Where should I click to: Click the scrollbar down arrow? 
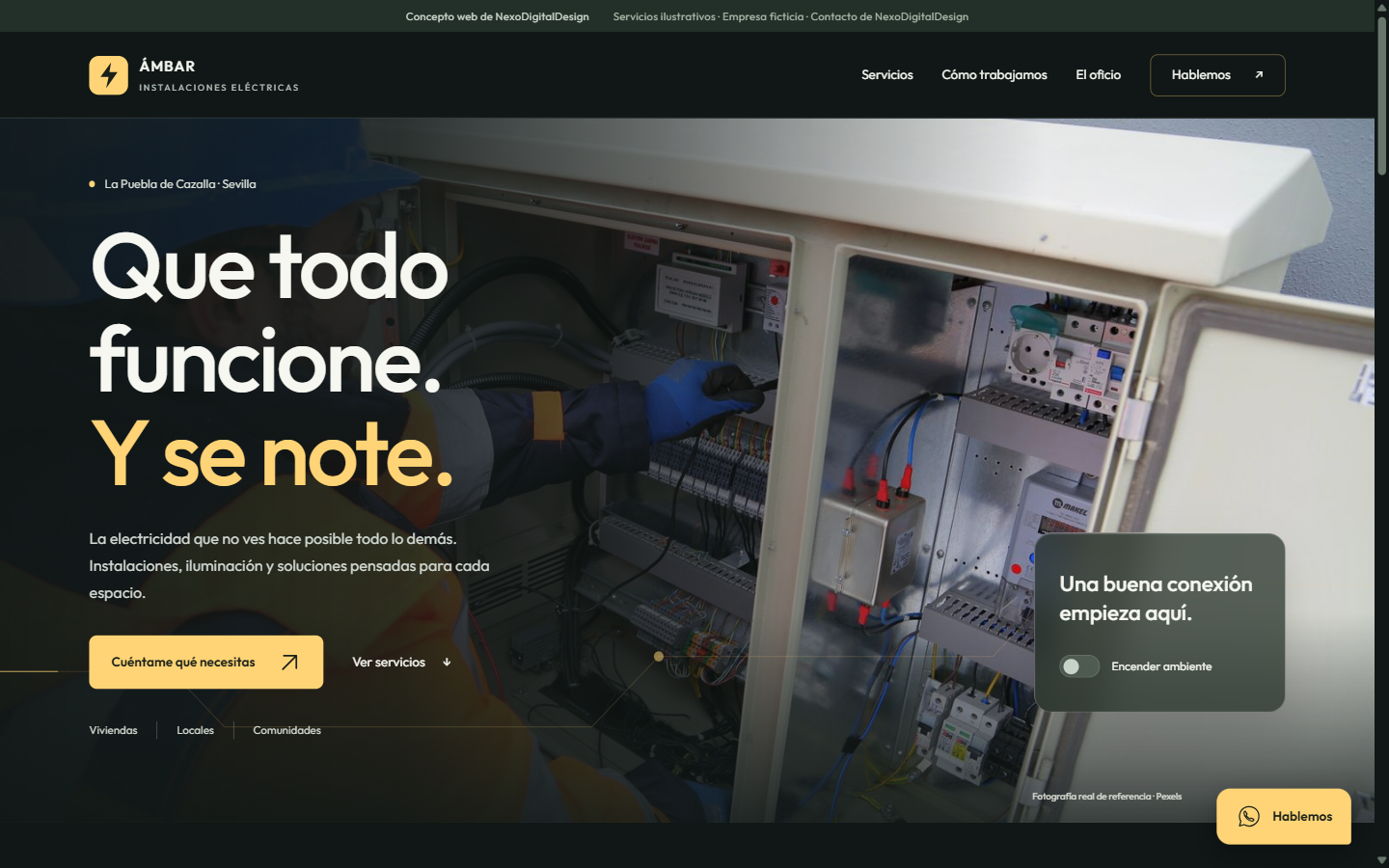[1381, 860]
